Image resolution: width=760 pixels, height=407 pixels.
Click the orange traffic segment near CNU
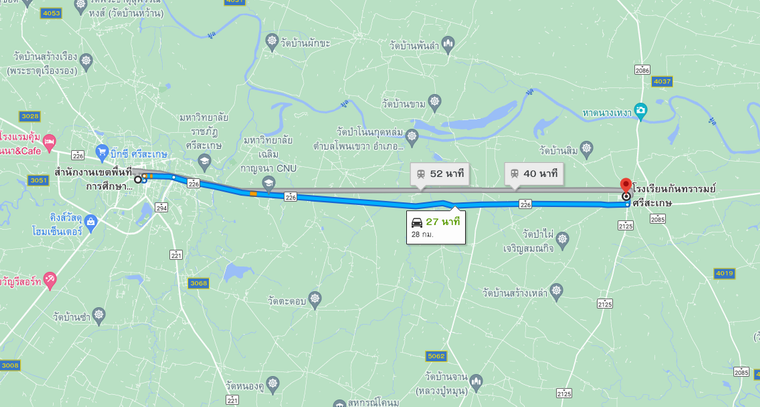point(253,194)
